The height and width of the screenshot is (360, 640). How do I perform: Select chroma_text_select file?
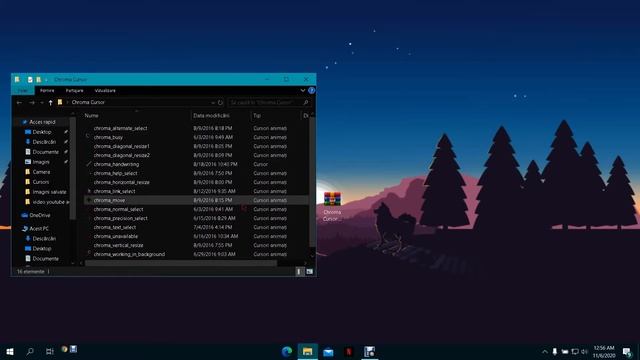point(115,227)
